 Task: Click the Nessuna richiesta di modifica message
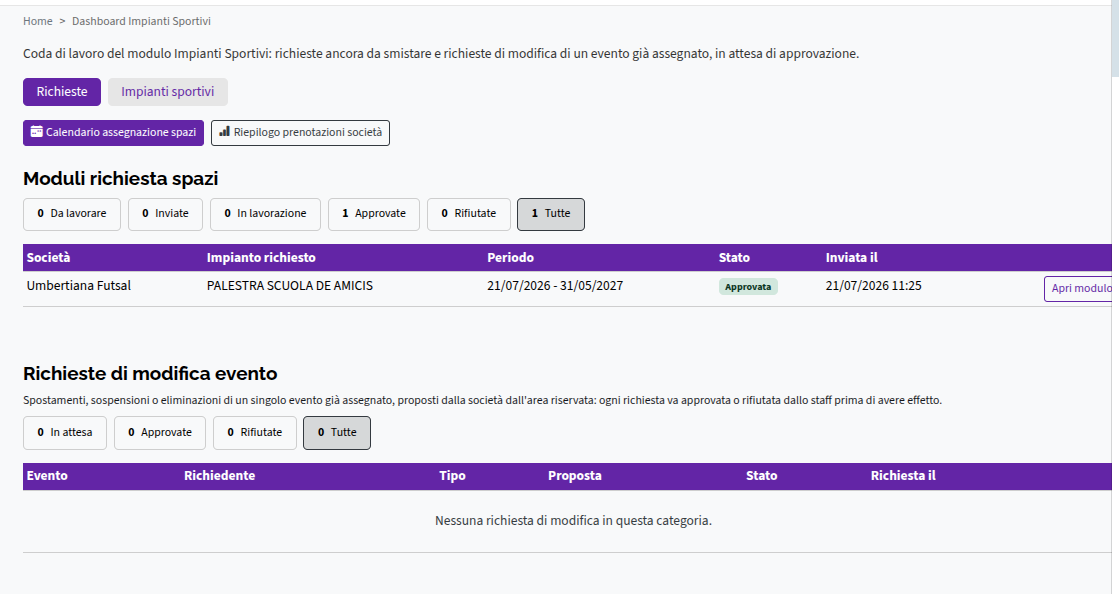click(573, 520)
